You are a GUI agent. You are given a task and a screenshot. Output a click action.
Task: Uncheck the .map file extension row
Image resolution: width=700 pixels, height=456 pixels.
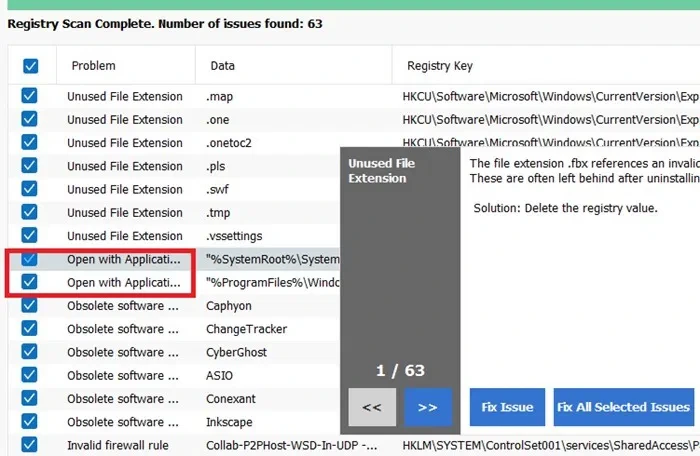point(29,96)
